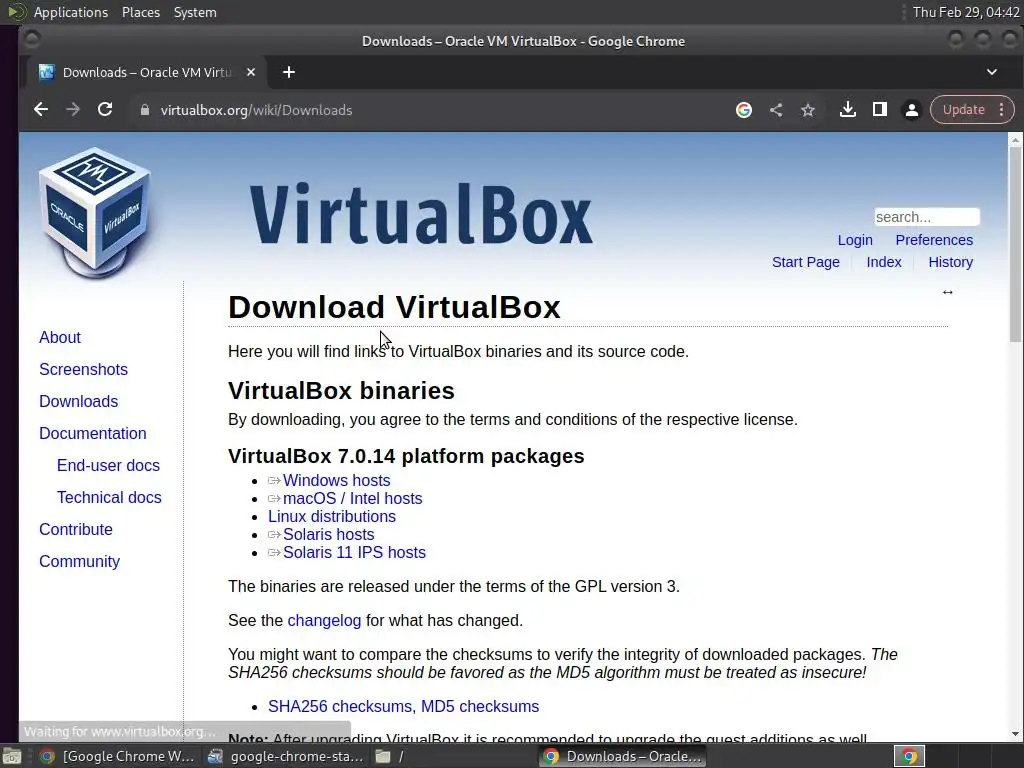This screenshot has height=768, width=1024.
Task: Open the Documentation sidebar link
Action: [x=93, y=433]
